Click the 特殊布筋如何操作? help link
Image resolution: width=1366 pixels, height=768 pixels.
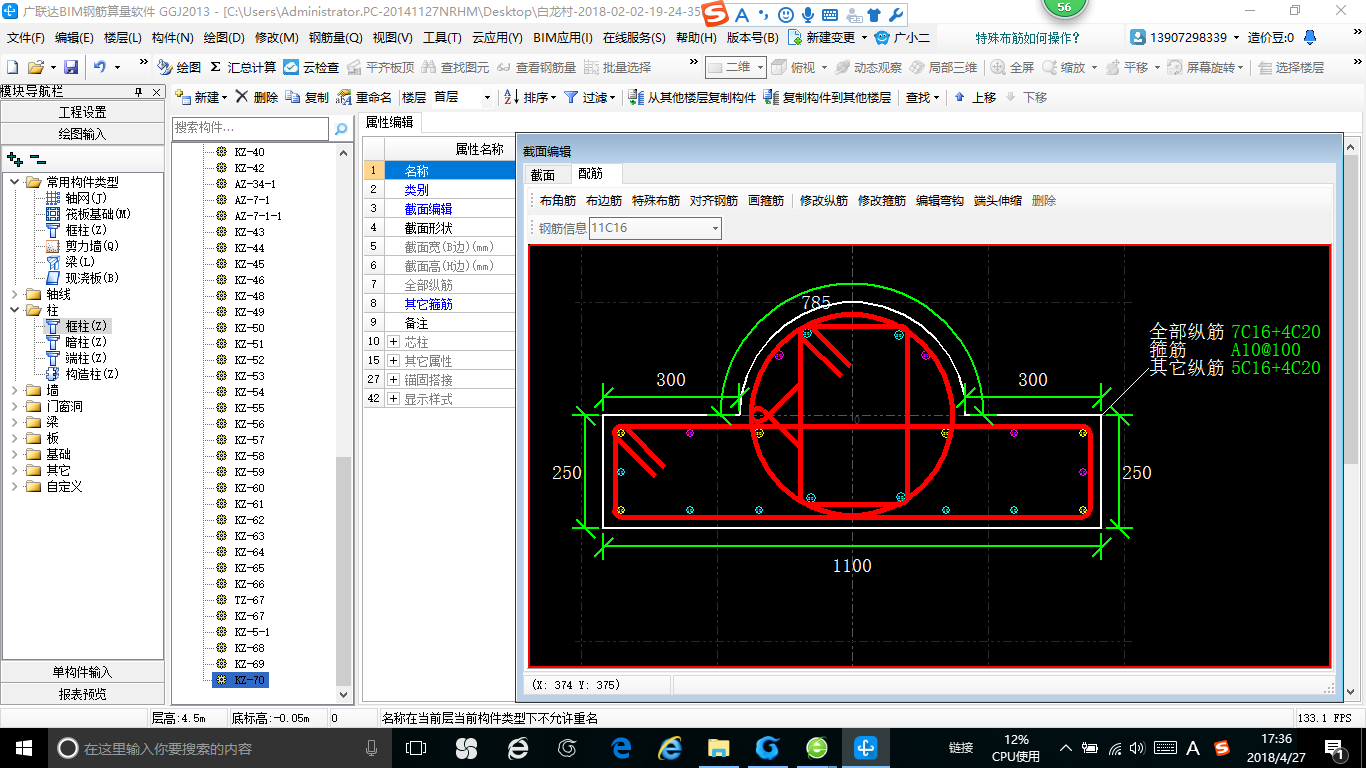[x=1028, y=38]
